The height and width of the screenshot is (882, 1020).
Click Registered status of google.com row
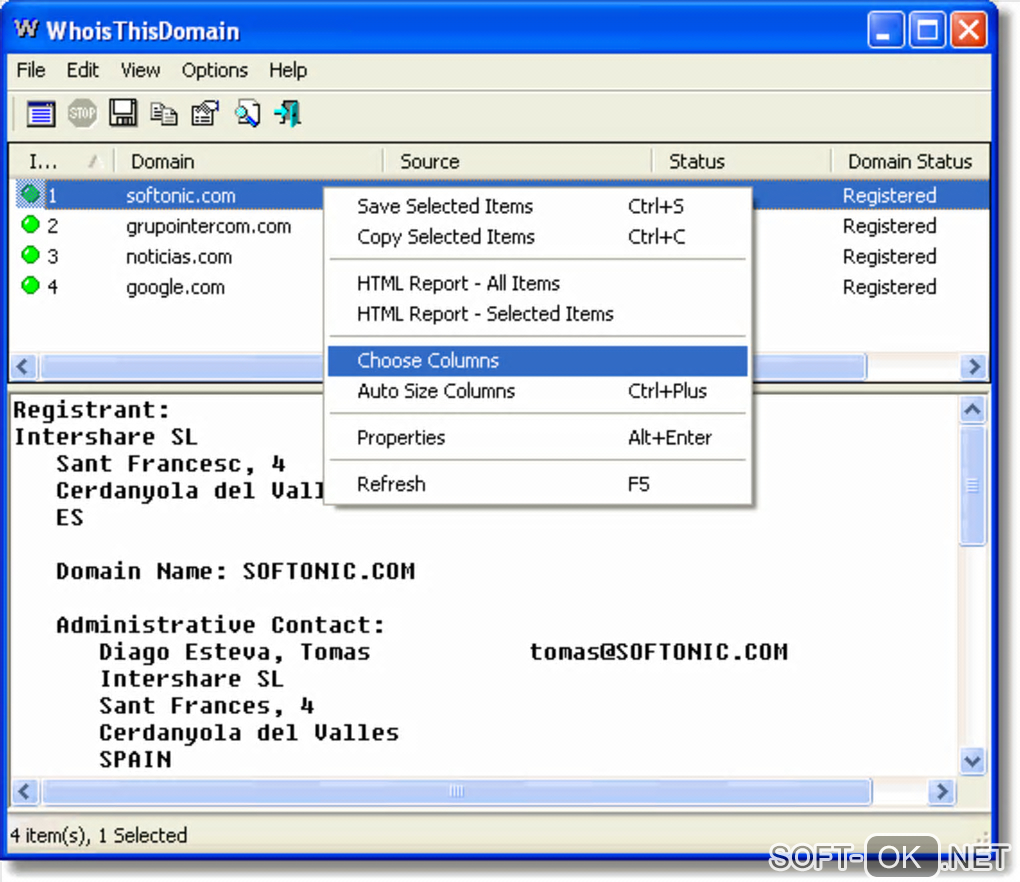pyautogui.click(x=889, y=287)
